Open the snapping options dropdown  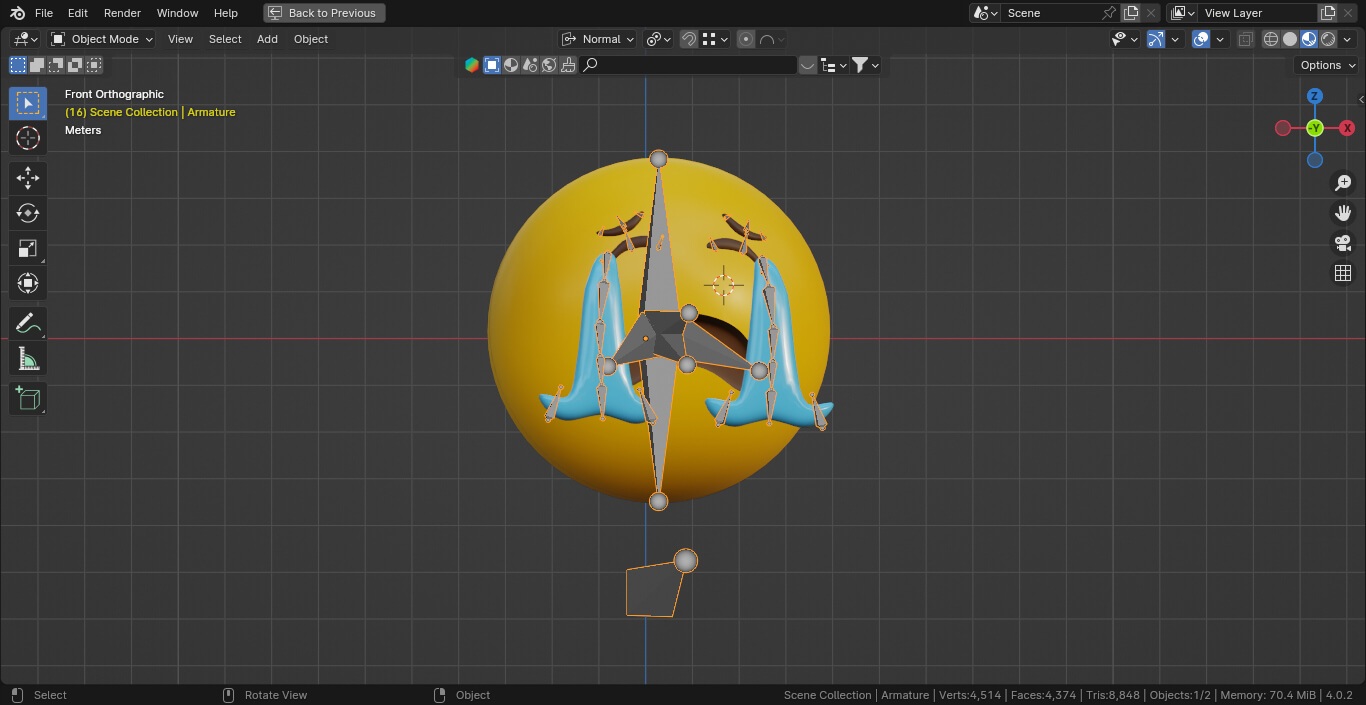pyautogui.click(x=715, y=39)
